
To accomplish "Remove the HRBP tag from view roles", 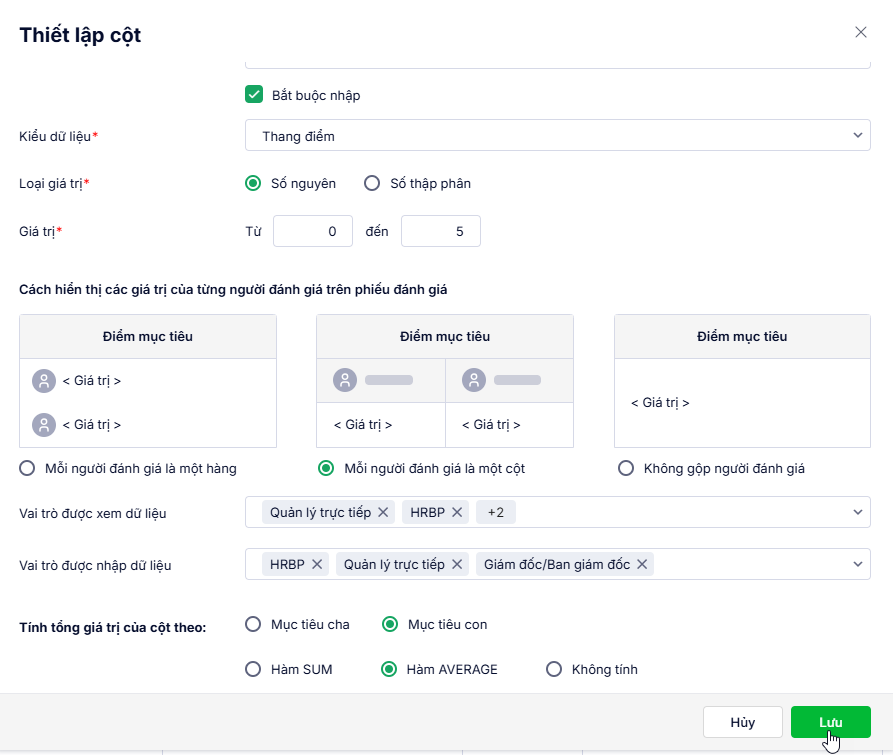I will (x=457, y=512).
